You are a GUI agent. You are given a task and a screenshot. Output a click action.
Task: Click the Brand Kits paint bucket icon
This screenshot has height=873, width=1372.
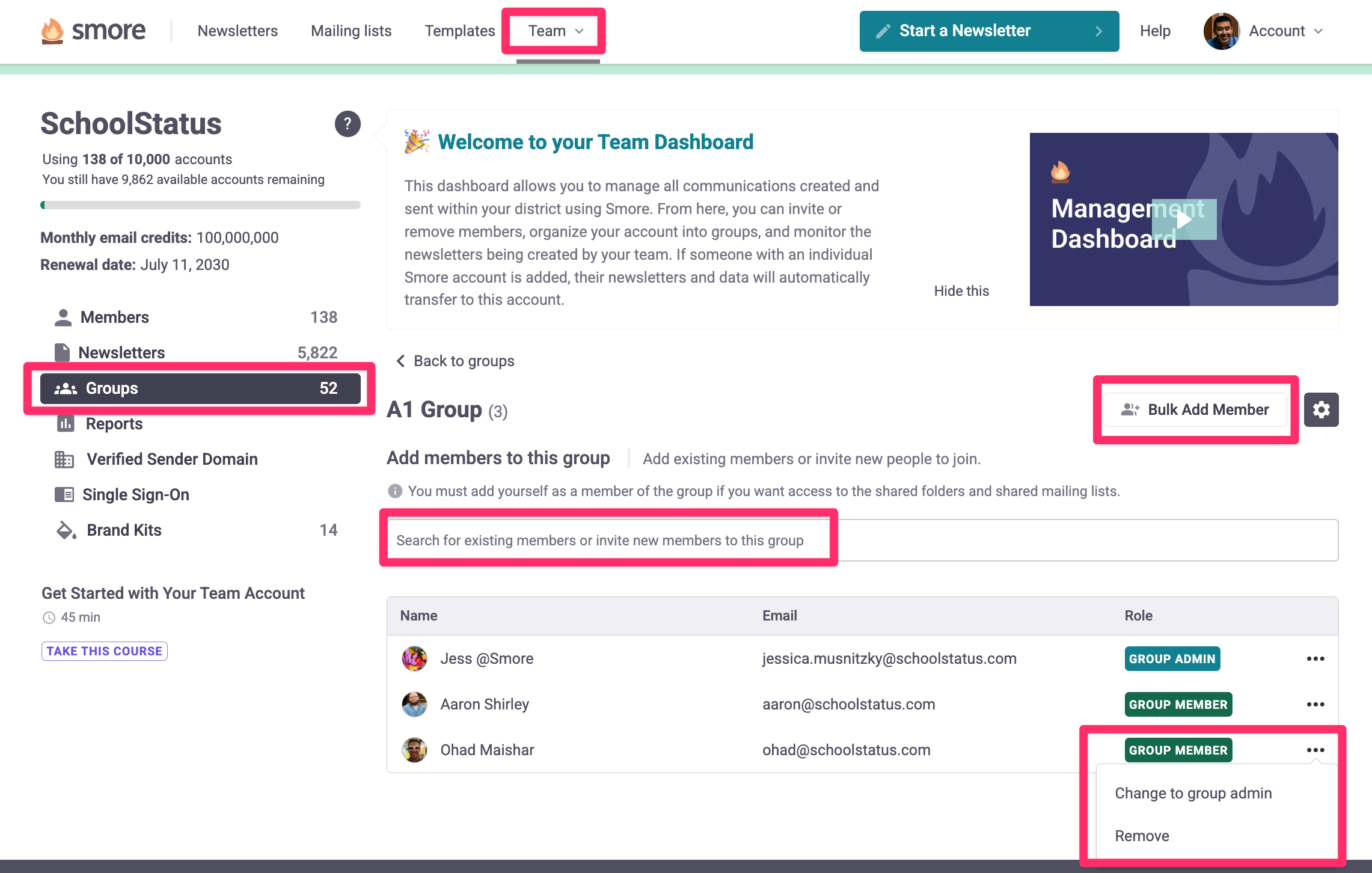66,530
